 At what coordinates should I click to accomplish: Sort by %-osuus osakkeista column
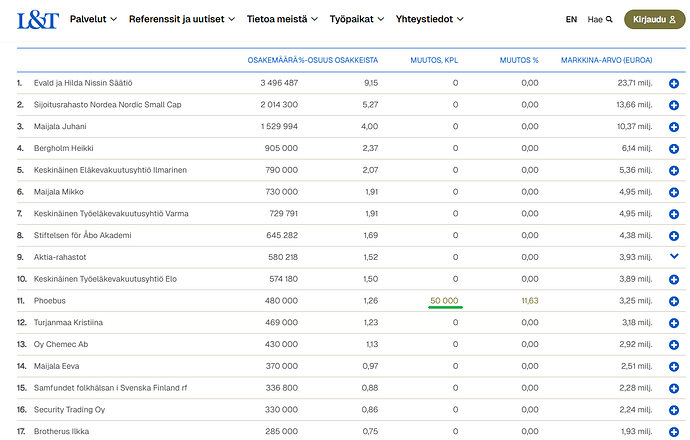point(338,60)
